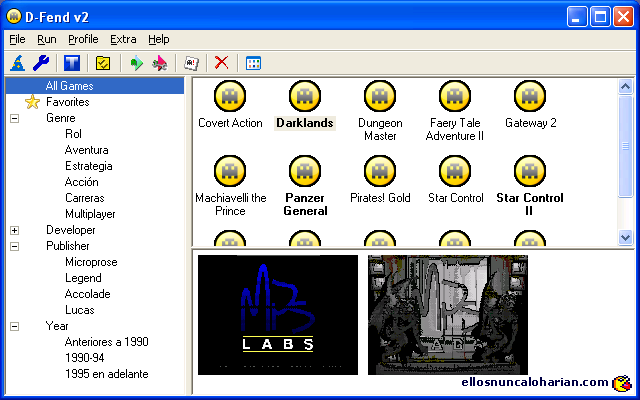
Task: Select the Aventura genre
Action: [87, 150]
